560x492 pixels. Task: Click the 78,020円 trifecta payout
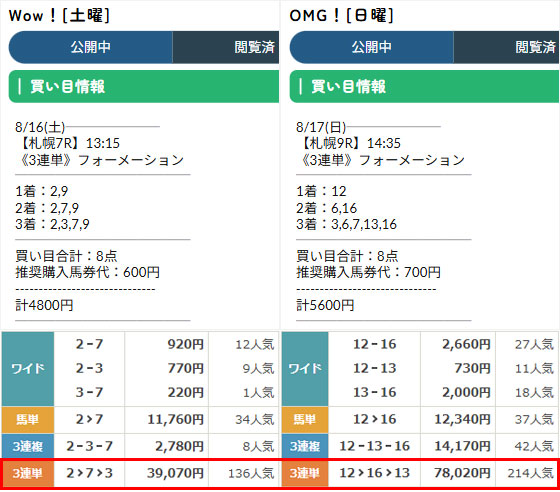point(462,473)
